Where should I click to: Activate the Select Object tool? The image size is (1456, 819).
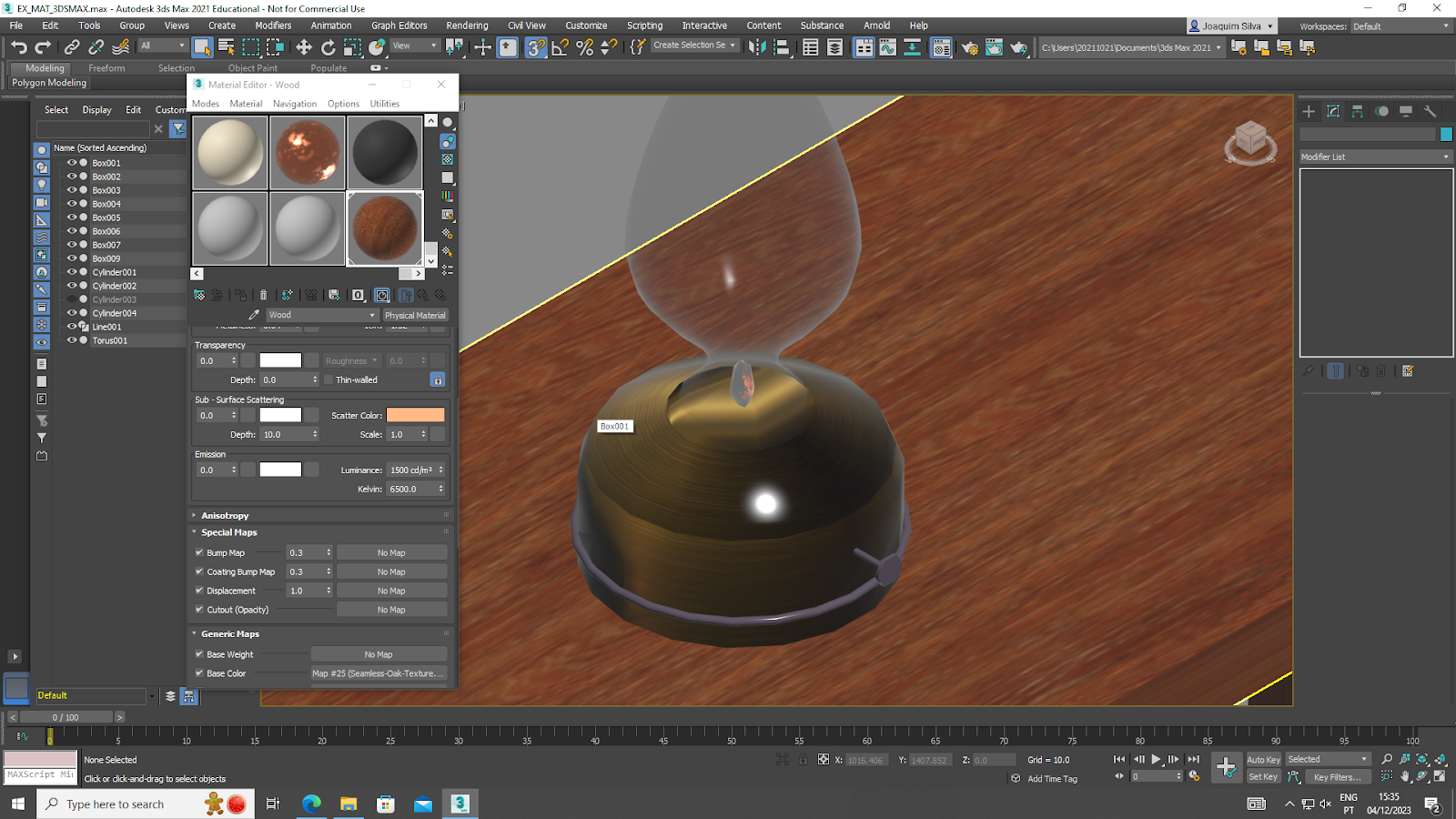coord(203,47)
